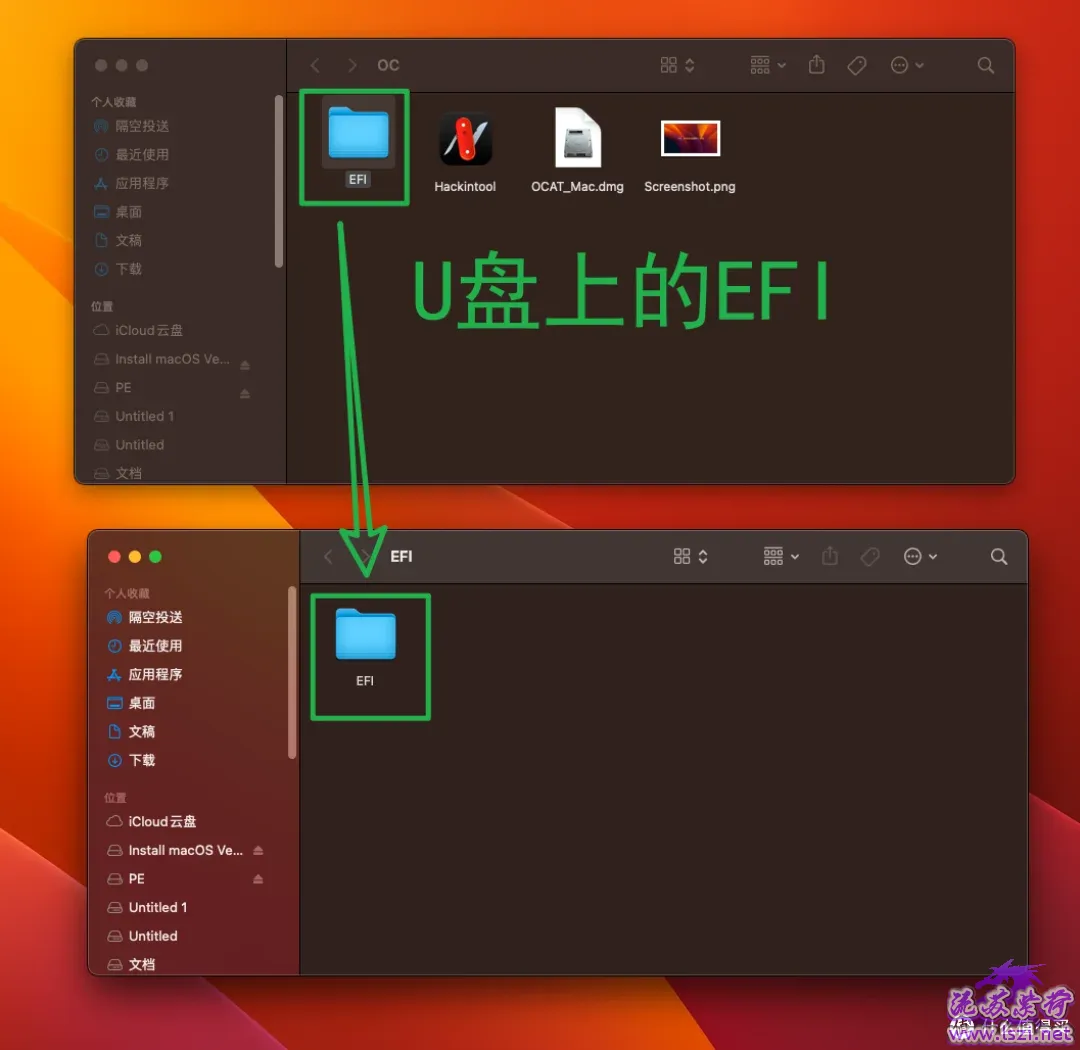Viewport: 1080px width, 1050px height.
Task: Switch icon view mode in OC window
Action: (x=677, y=65)
